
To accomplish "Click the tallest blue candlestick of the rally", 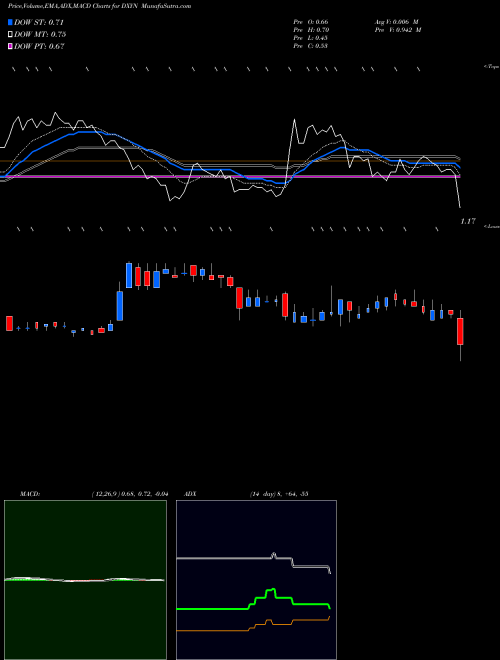I will pos(120,306).
